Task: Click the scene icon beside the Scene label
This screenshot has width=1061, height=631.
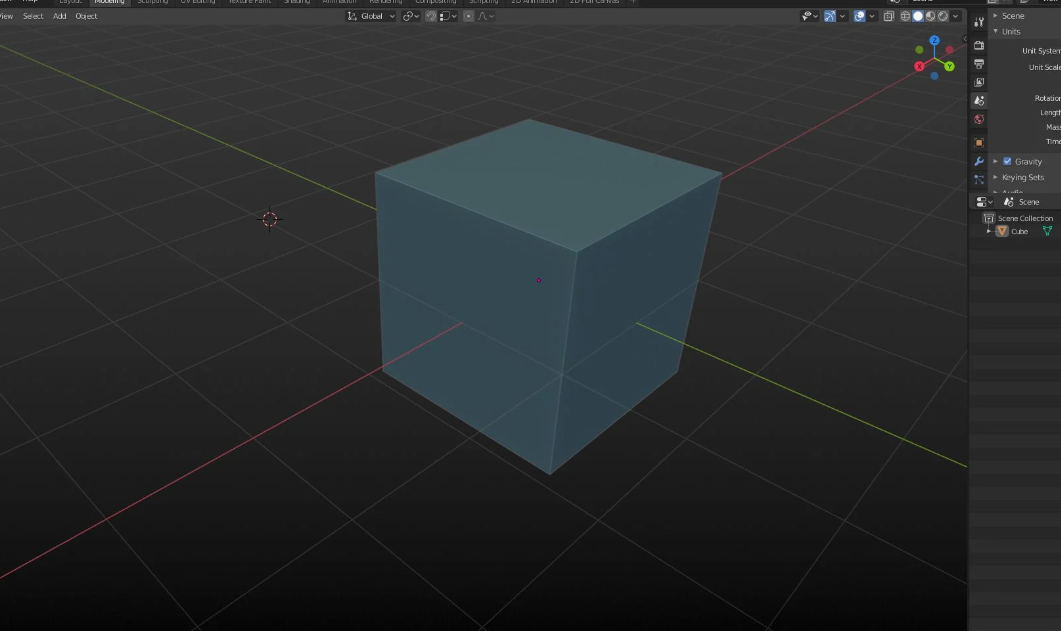Action: coord(1008,202)
